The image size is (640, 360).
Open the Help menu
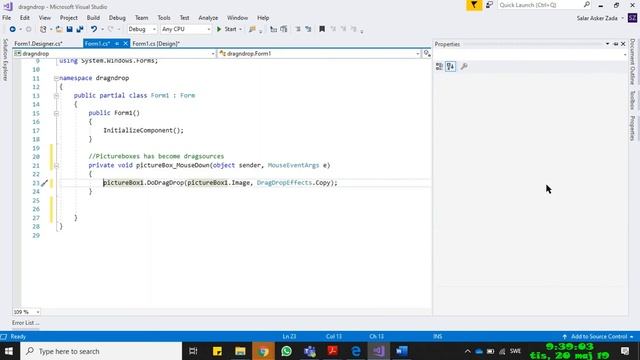coord(263,18)
